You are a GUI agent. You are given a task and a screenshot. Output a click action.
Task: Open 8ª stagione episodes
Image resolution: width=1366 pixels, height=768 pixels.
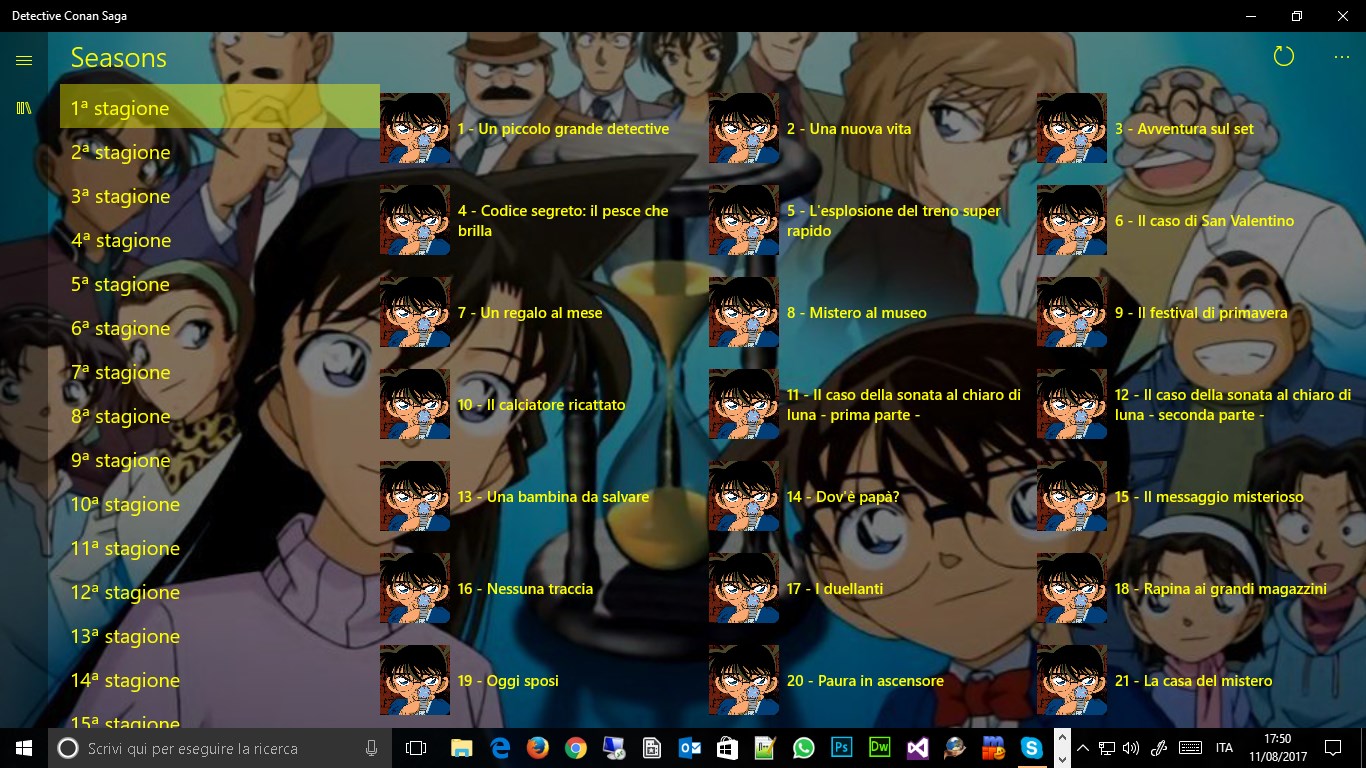coord(220,416)
